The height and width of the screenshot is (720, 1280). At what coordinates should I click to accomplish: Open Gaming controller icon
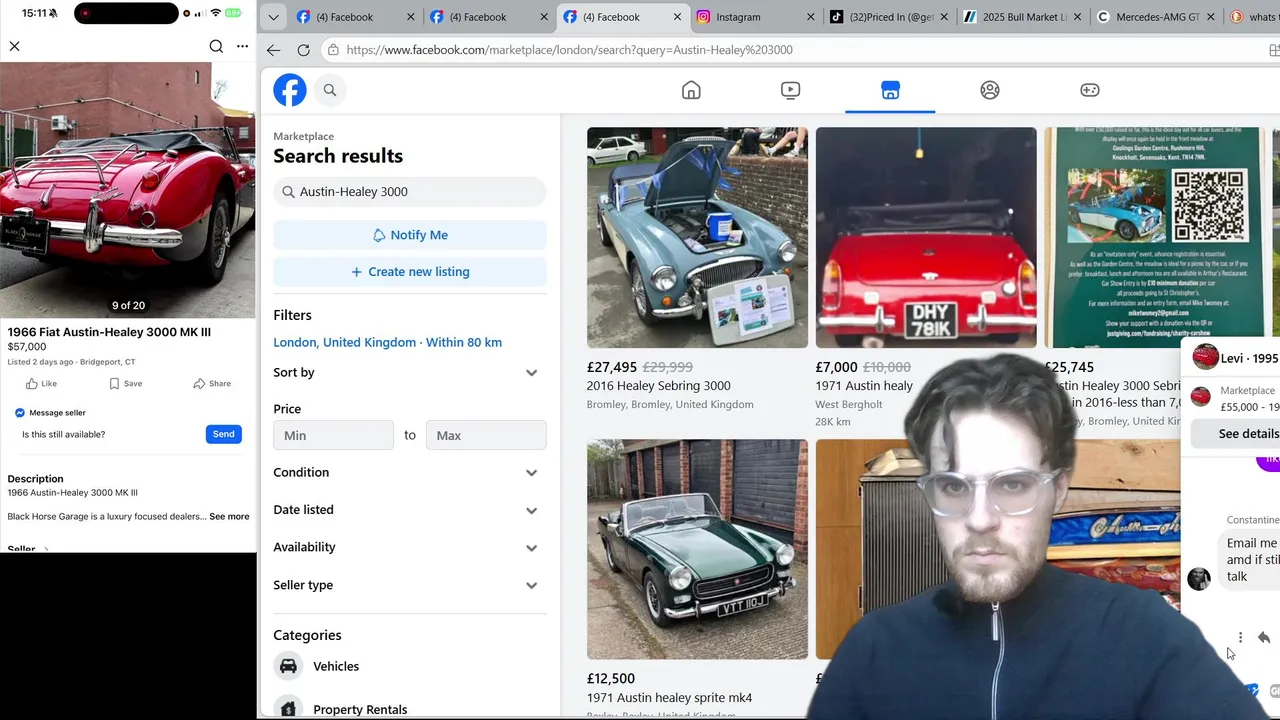[x=1090, y=90]
